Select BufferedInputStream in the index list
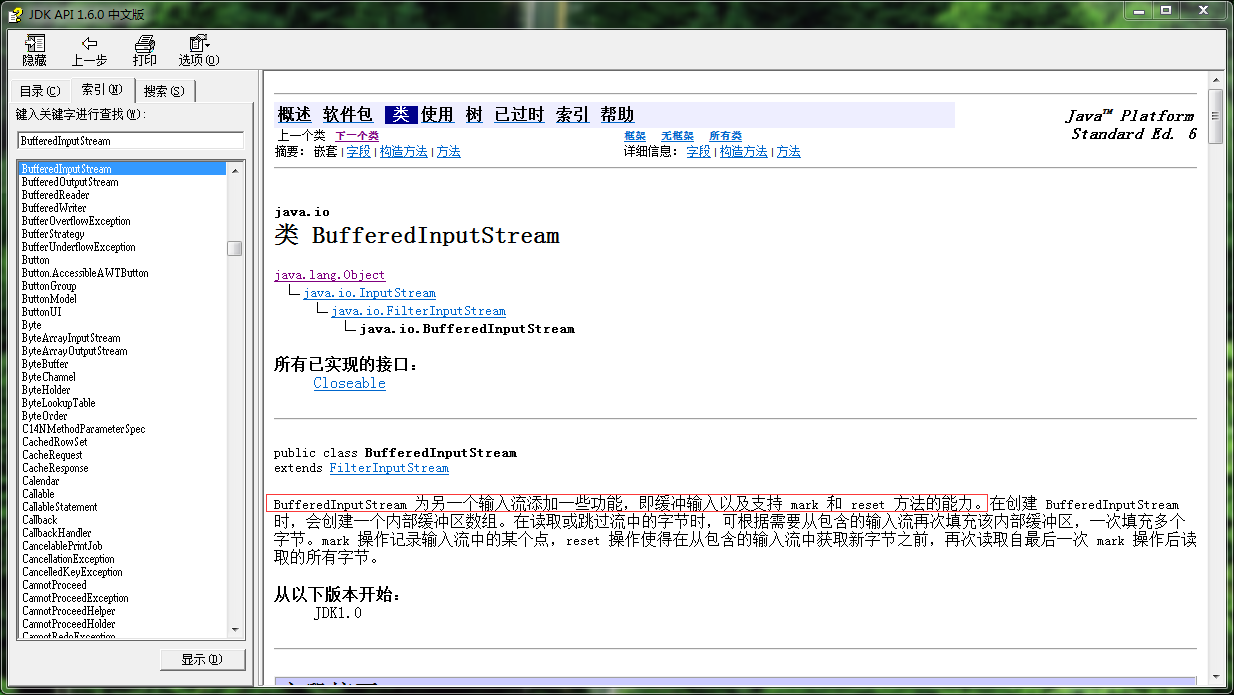The image size is (1234, 695). (x=123, y=169)
